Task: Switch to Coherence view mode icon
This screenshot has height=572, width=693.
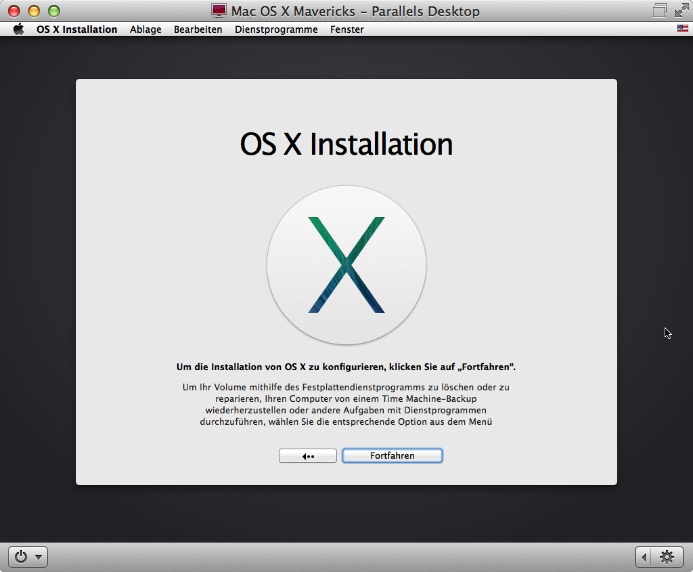Action: point(659,10)
